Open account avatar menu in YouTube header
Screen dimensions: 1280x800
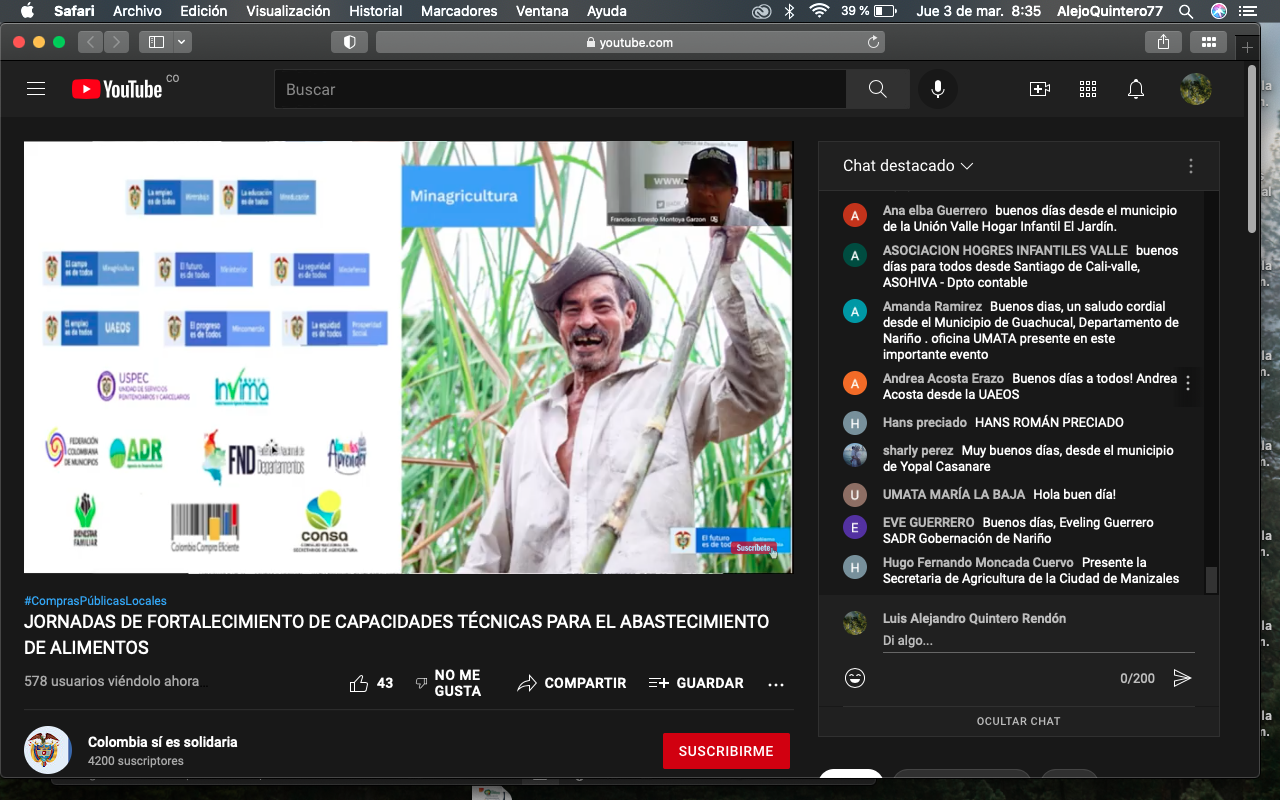(1196, 89)
